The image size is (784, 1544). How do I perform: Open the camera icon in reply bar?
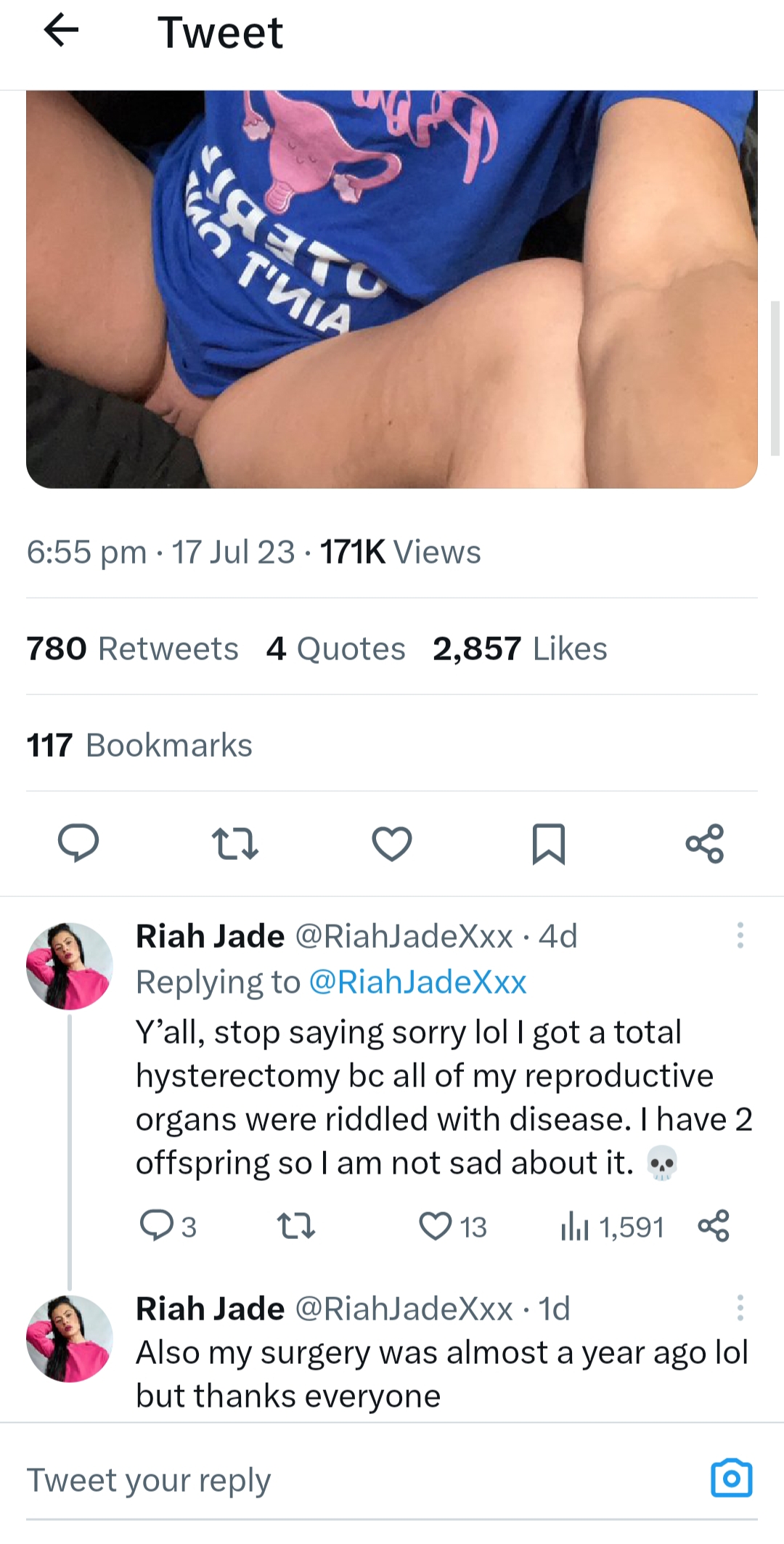tap(732, 1478)
